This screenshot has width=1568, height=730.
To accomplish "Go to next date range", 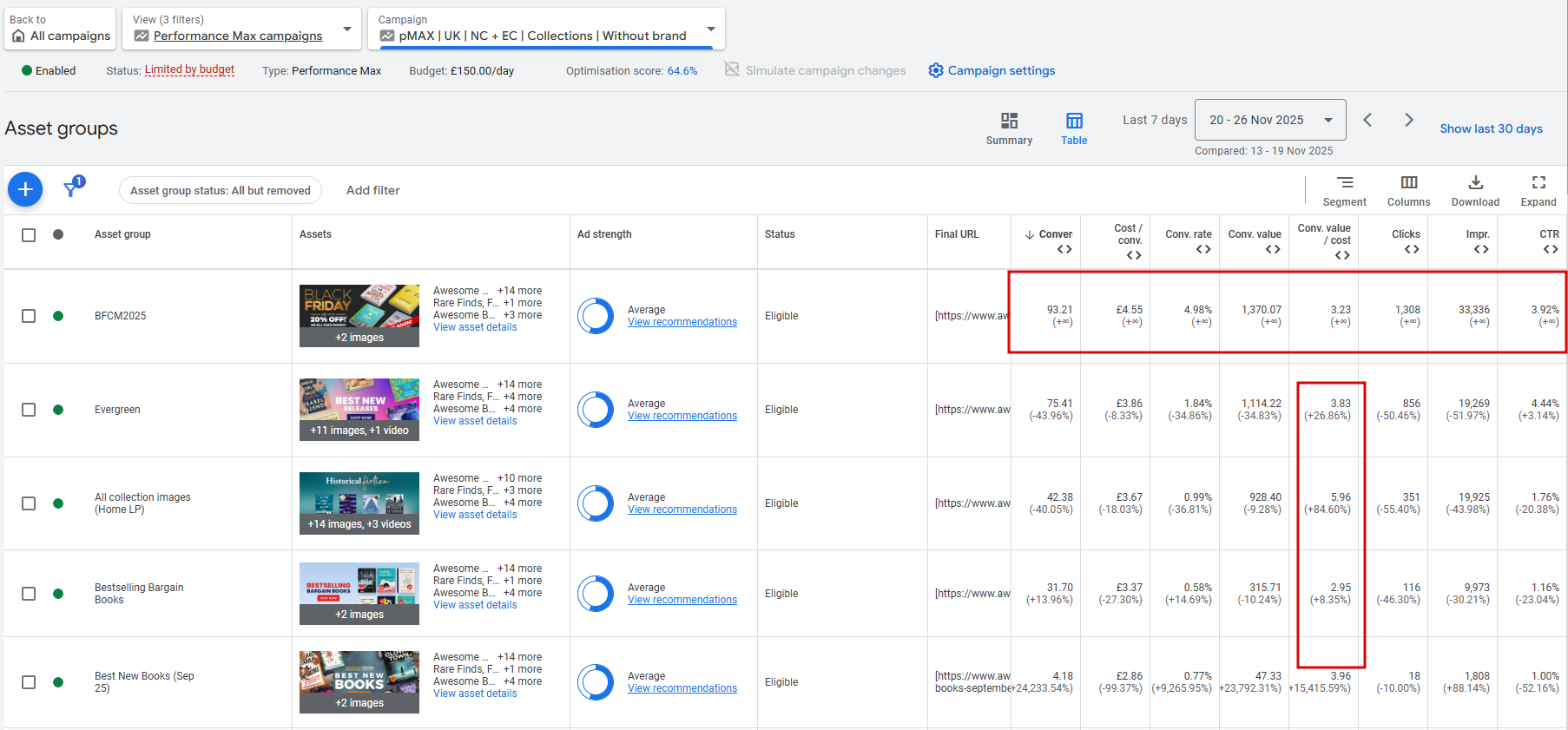I will point(1409,120).
